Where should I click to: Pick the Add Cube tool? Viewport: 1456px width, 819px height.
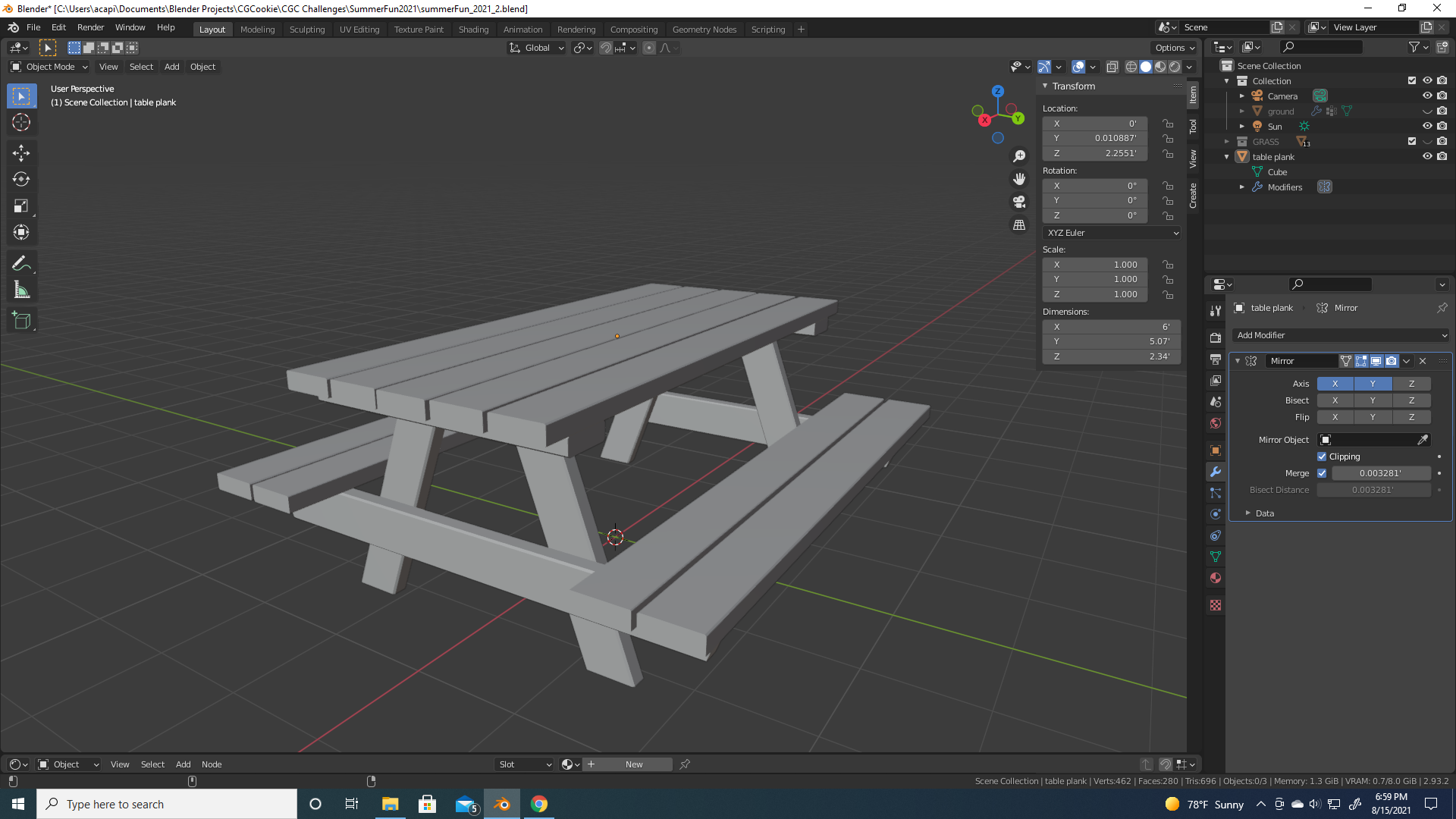click(x=21, y=321)
